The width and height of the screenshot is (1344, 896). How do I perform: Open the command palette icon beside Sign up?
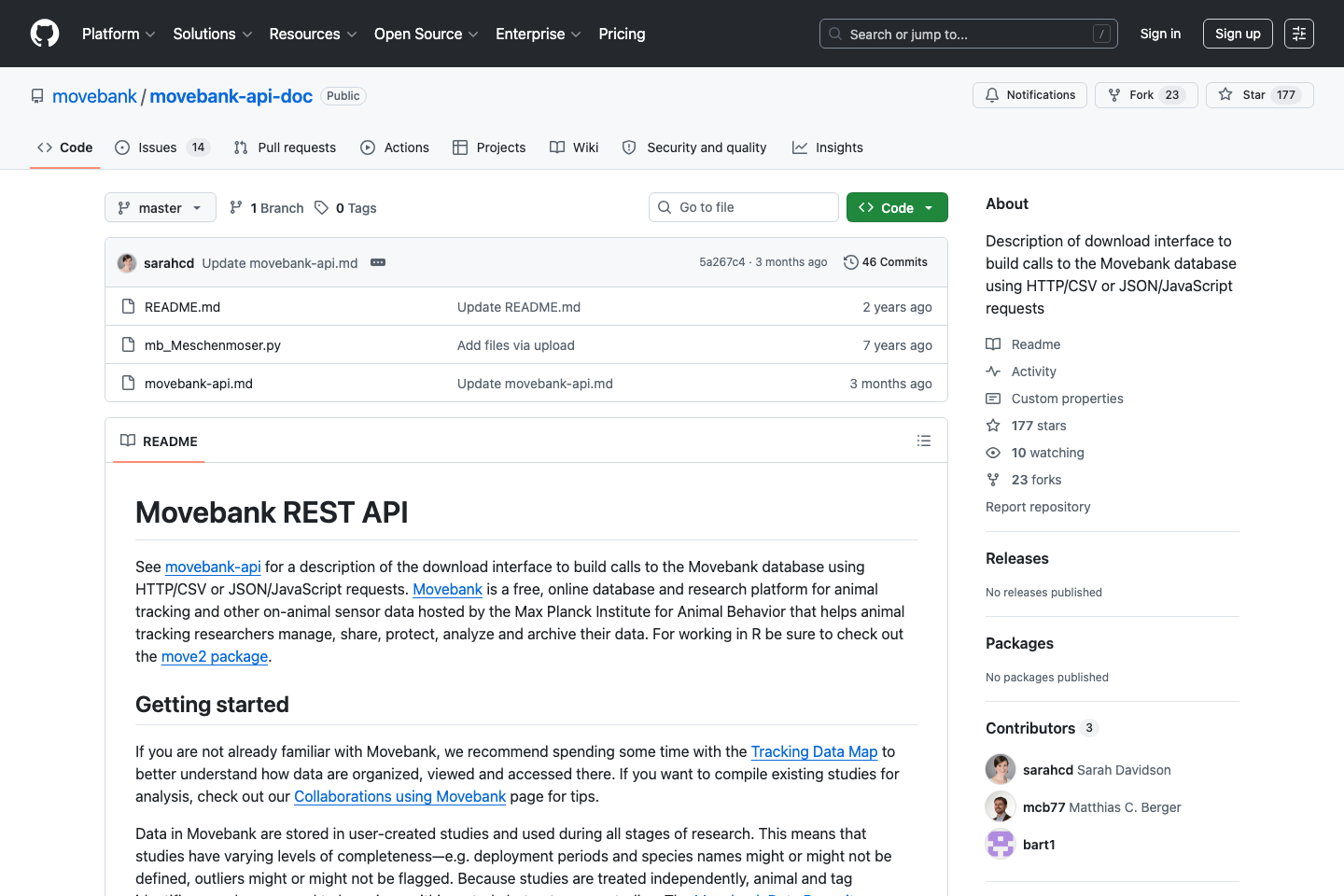click(x=1298, y=33)
